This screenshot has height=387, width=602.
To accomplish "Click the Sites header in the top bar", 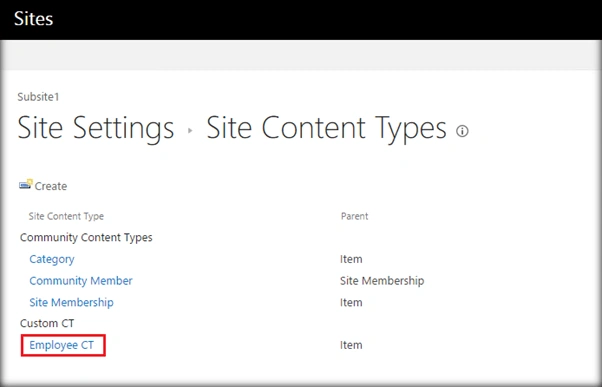I will coord(33,18).
